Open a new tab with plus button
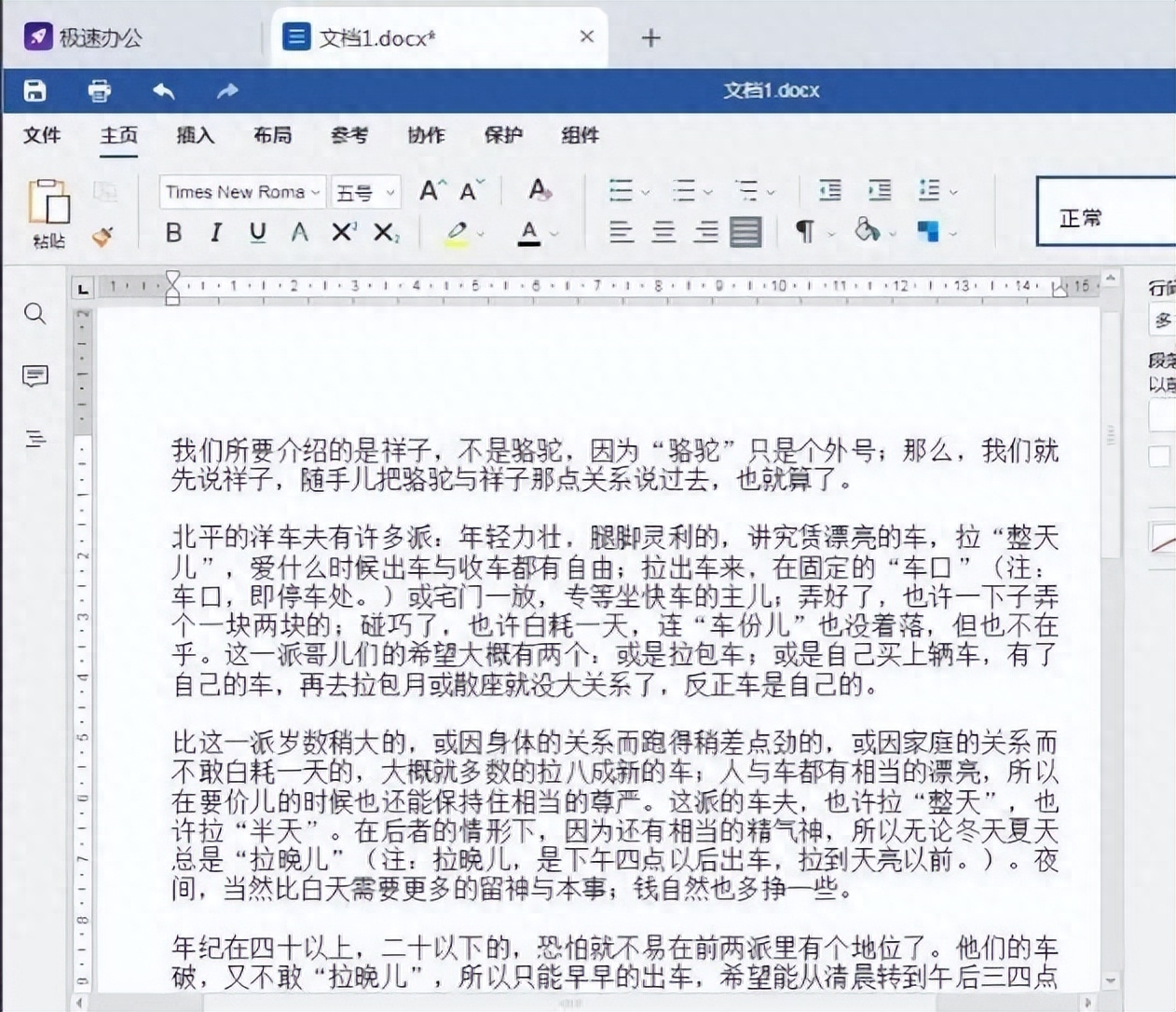Screen dimensions: 1176x1012 click(651, 37)
